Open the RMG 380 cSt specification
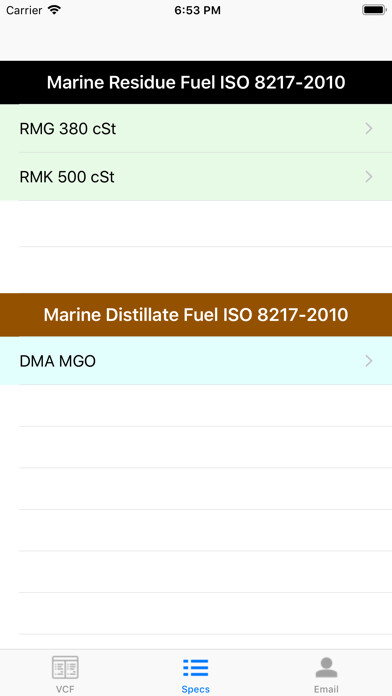 [196, 129]
